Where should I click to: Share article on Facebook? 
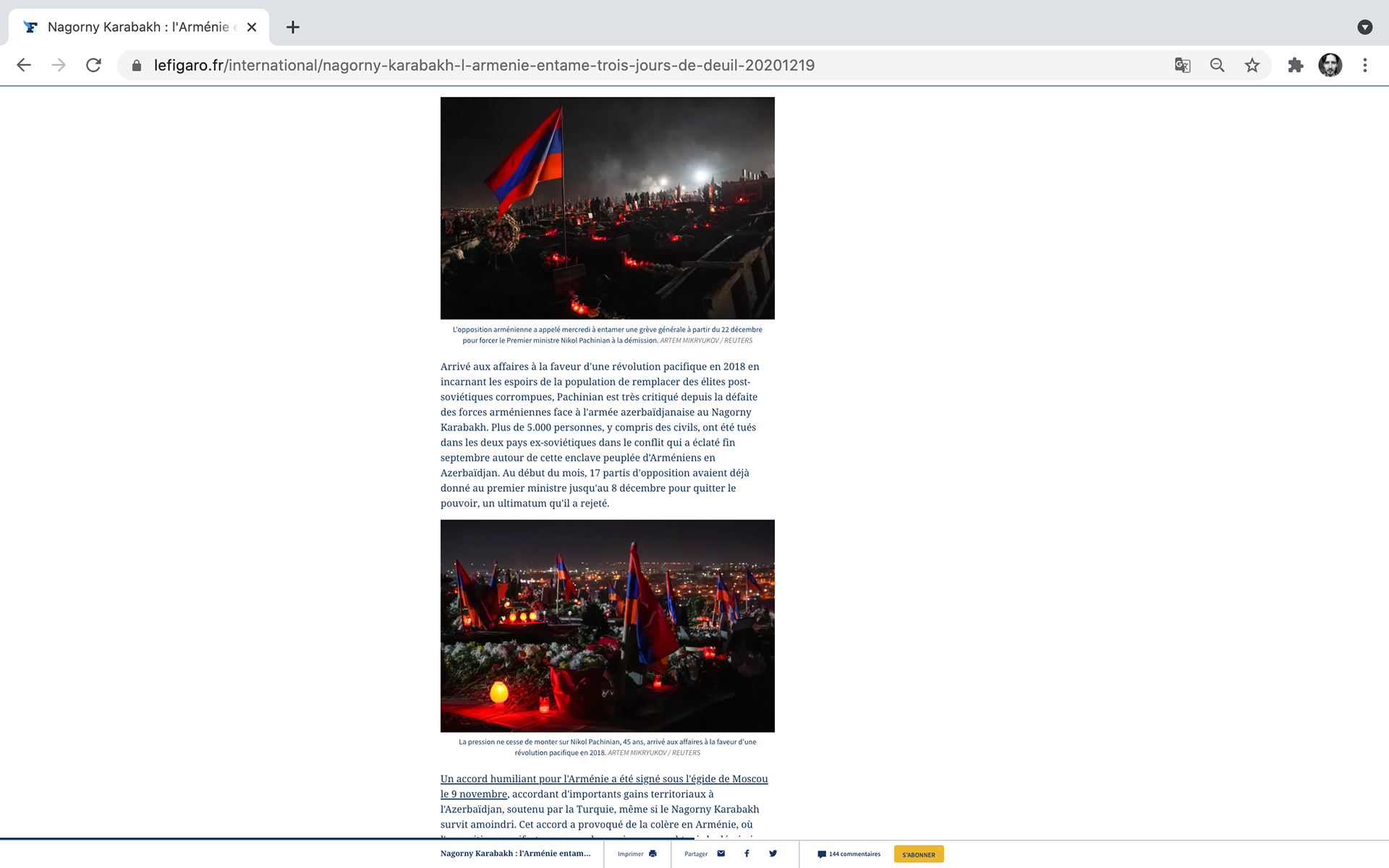tap(747, 854)
